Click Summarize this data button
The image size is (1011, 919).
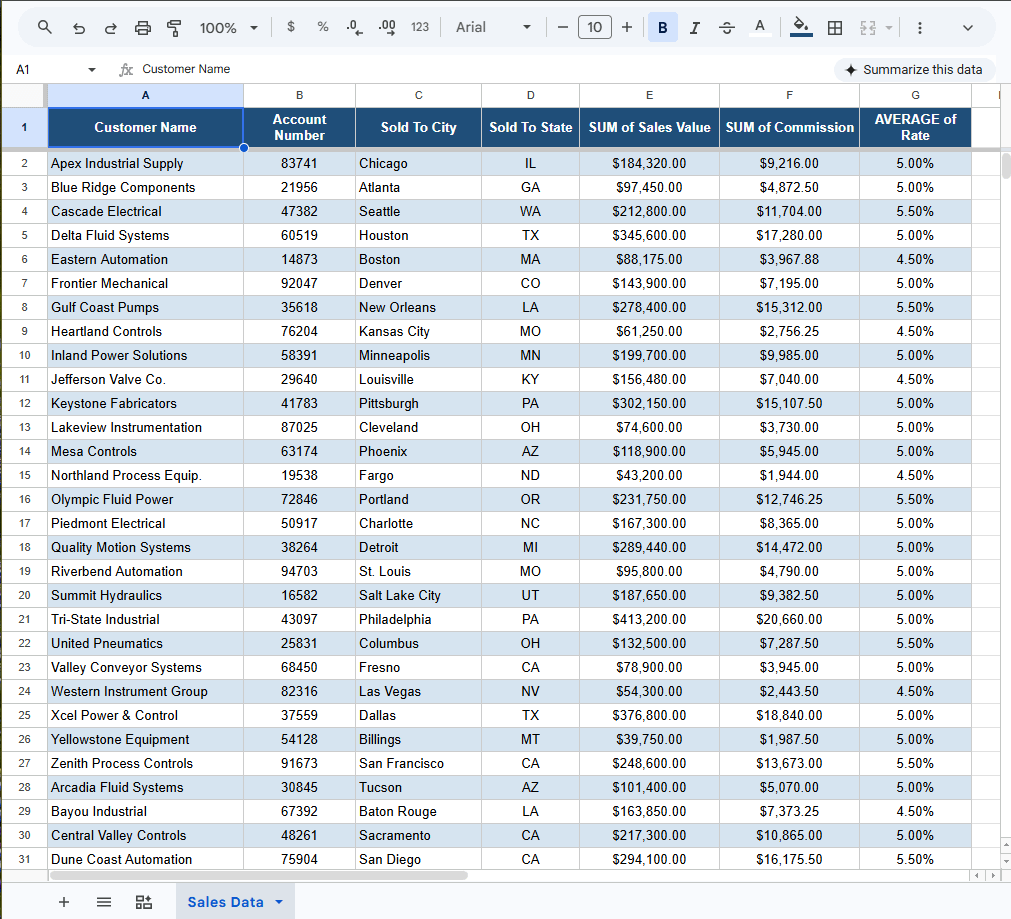(914, 70)
